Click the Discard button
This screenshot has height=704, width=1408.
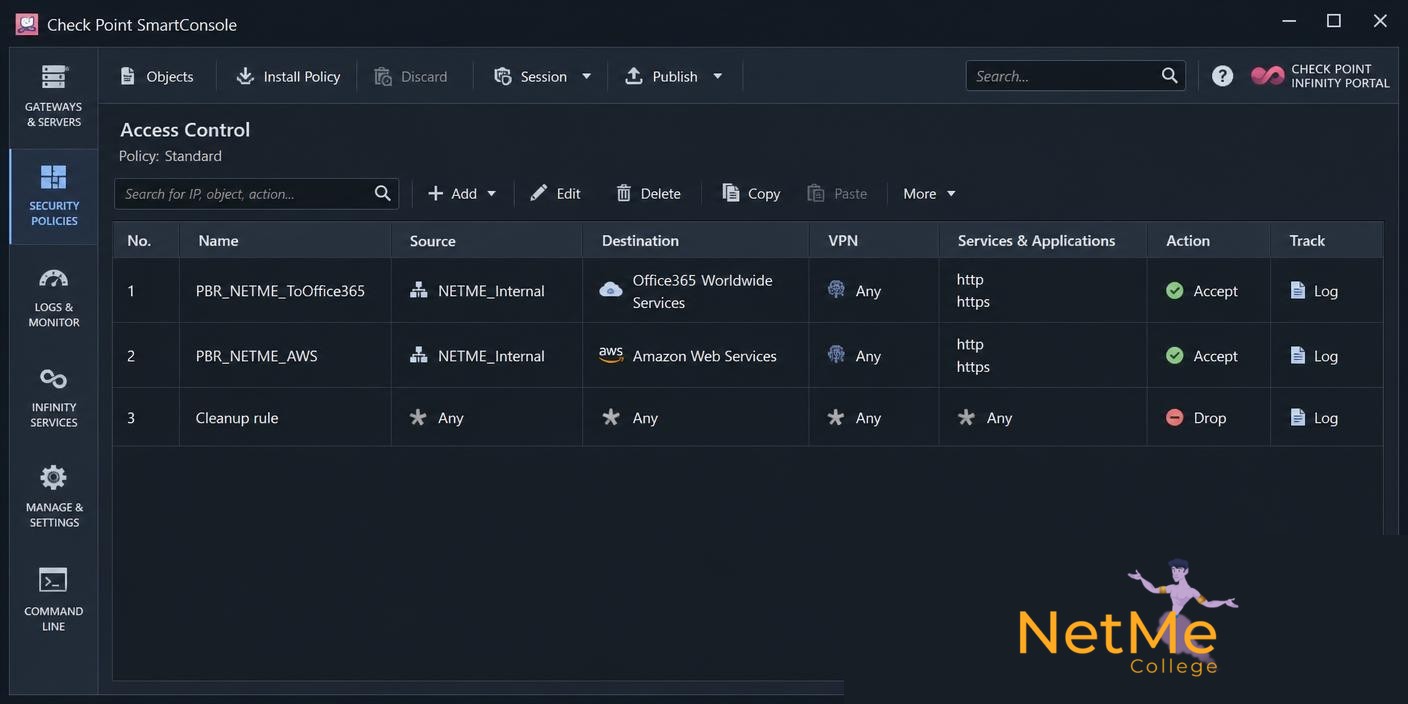click(x=411, y=76)
